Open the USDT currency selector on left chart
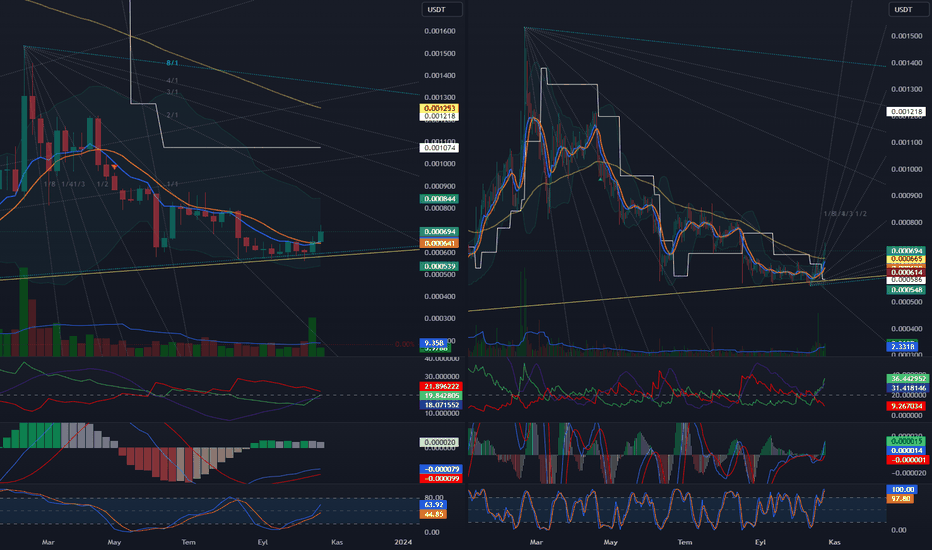This screenshot has width=932, height=550. [x=442, y=10]
